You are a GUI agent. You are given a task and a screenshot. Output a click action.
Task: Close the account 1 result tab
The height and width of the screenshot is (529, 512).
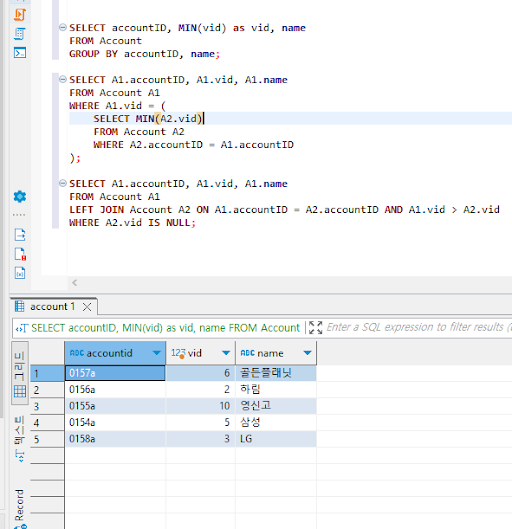click(x=87, y=307)
